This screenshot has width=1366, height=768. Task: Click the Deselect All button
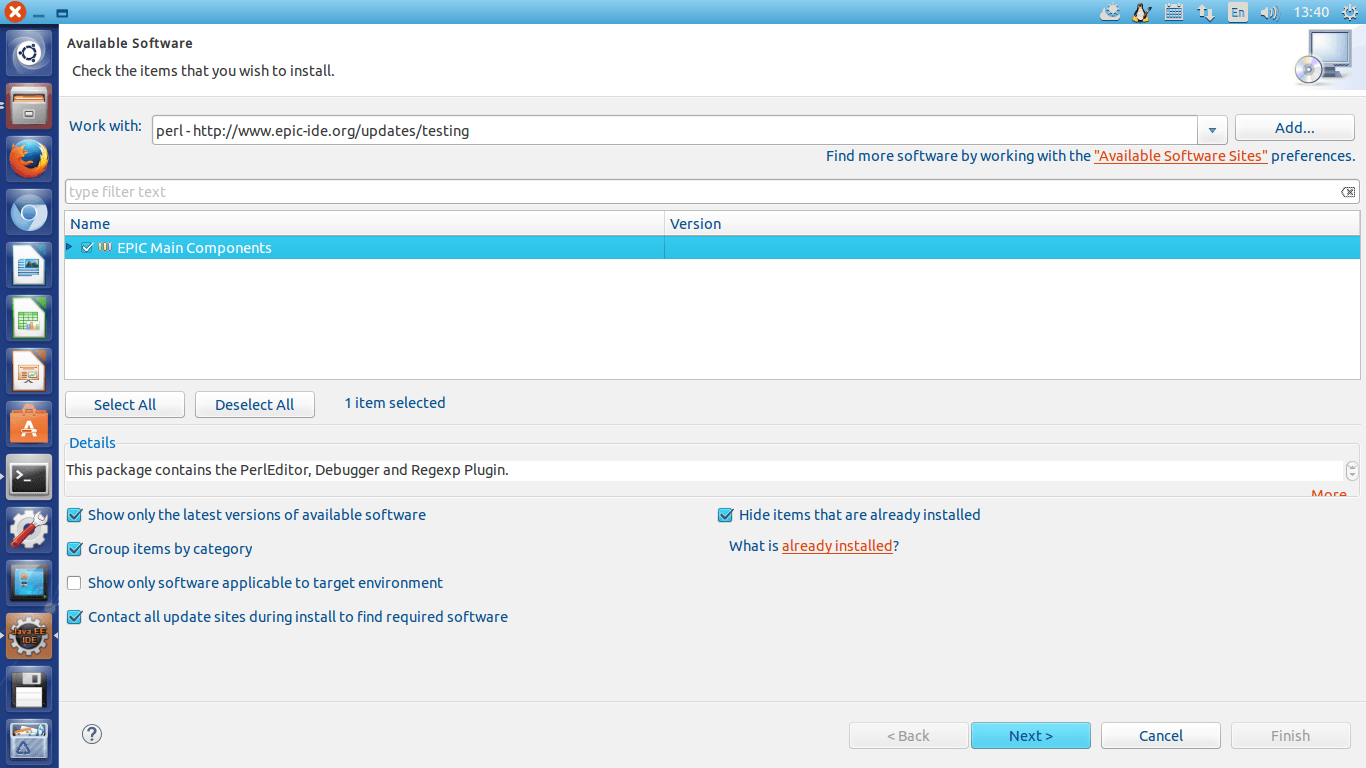click(255, 404)
